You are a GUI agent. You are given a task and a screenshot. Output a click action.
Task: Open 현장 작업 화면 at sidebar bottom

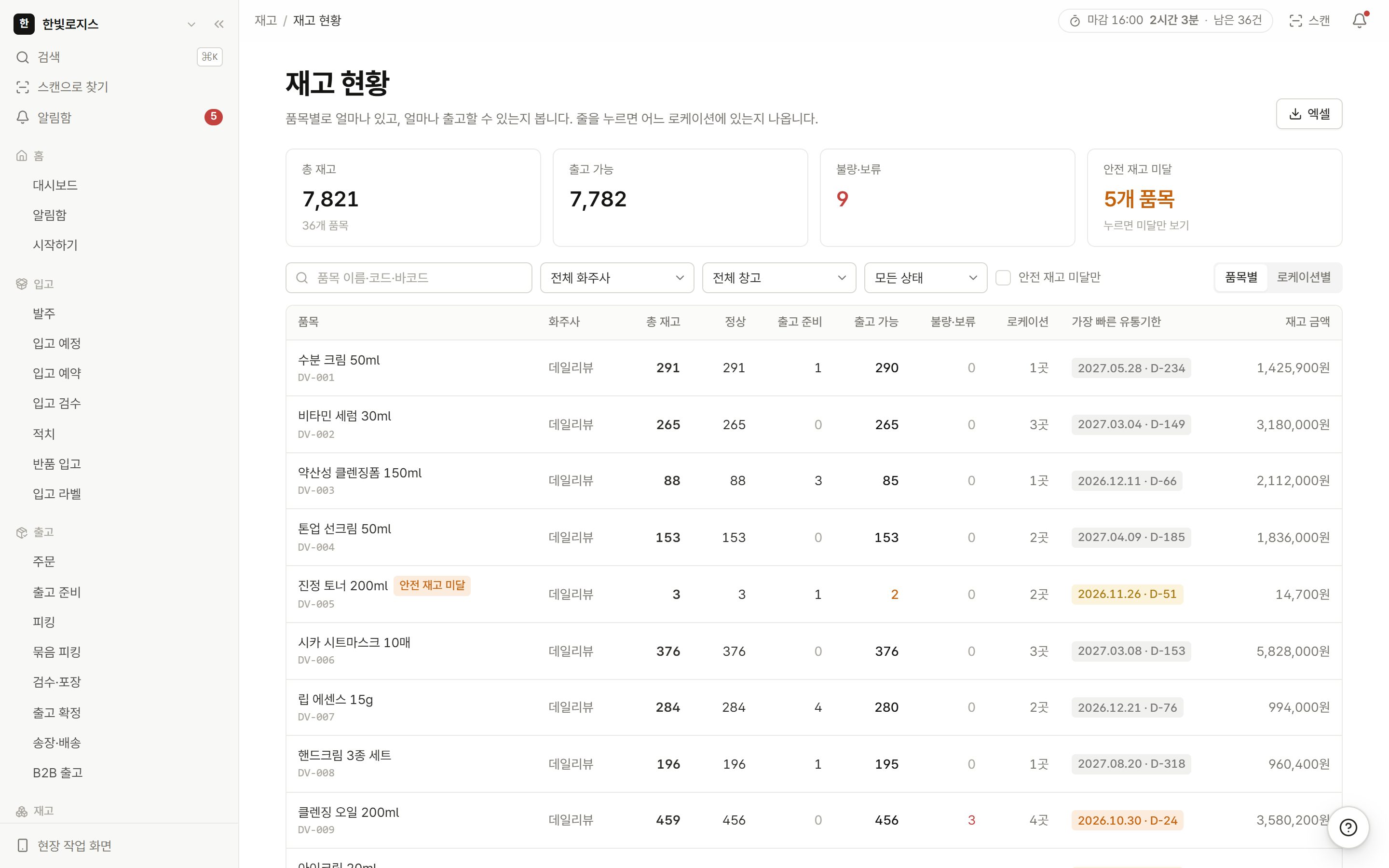(x=120, y=845)
